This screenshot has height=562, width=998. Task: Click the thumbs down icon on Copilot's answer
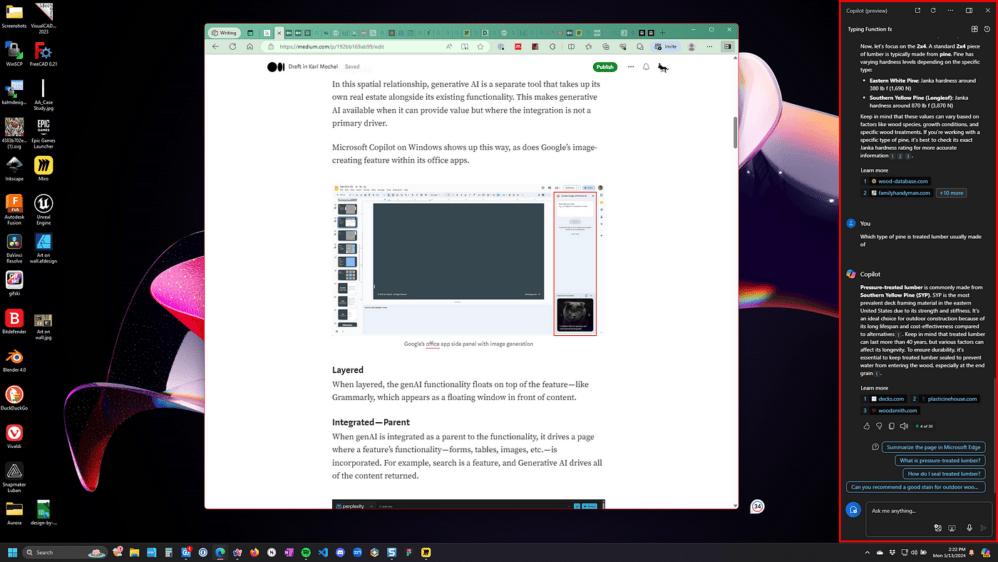point(879,426)
